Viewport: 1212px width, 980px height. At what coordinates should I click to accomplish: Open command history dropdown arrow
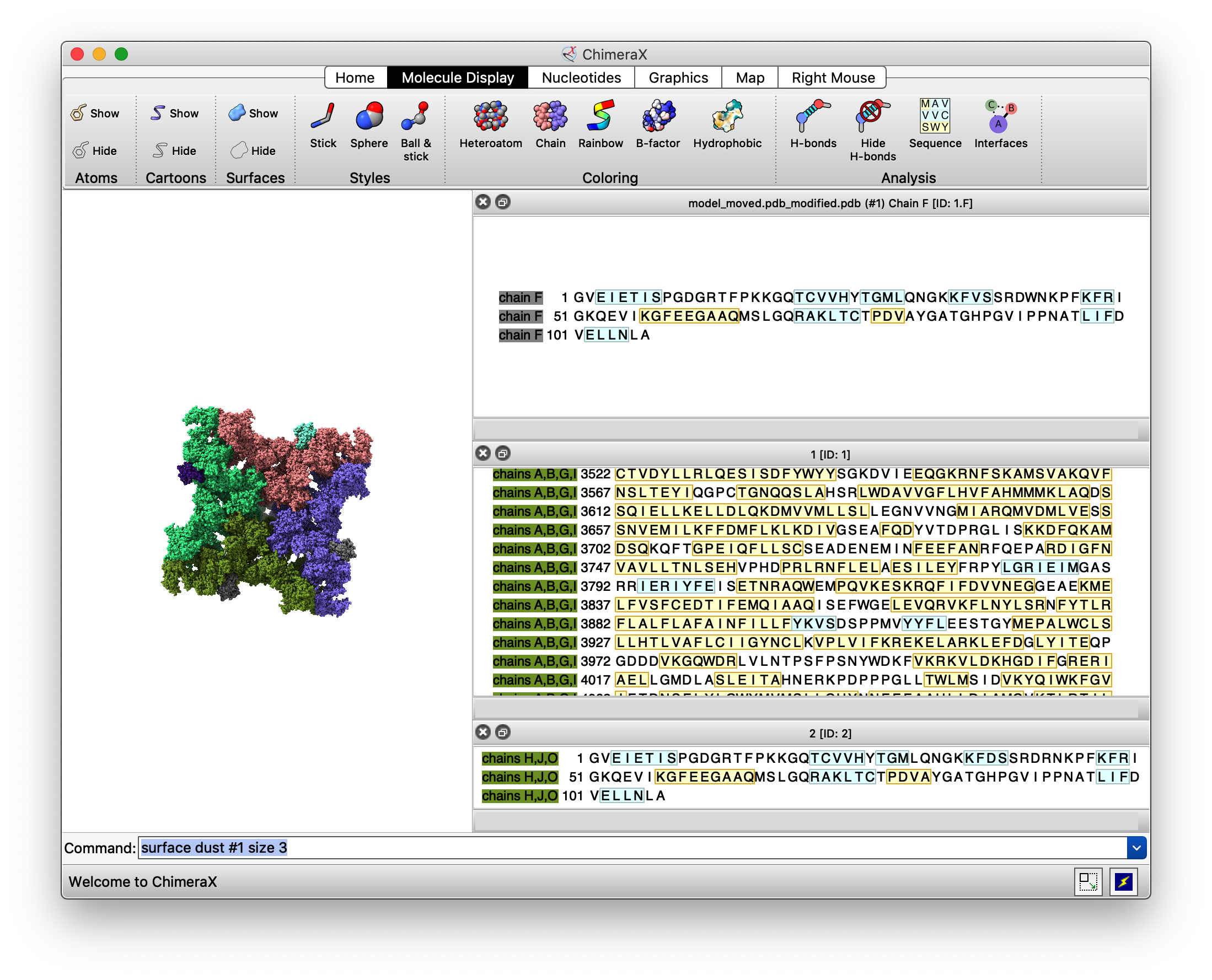click(1136, 847)
